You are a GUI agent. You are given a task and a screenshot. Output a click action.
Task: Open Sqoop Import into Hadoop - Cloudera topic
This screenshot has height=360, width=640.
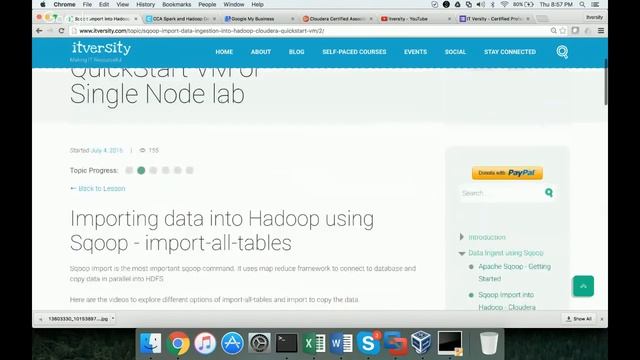pos(507,301)
